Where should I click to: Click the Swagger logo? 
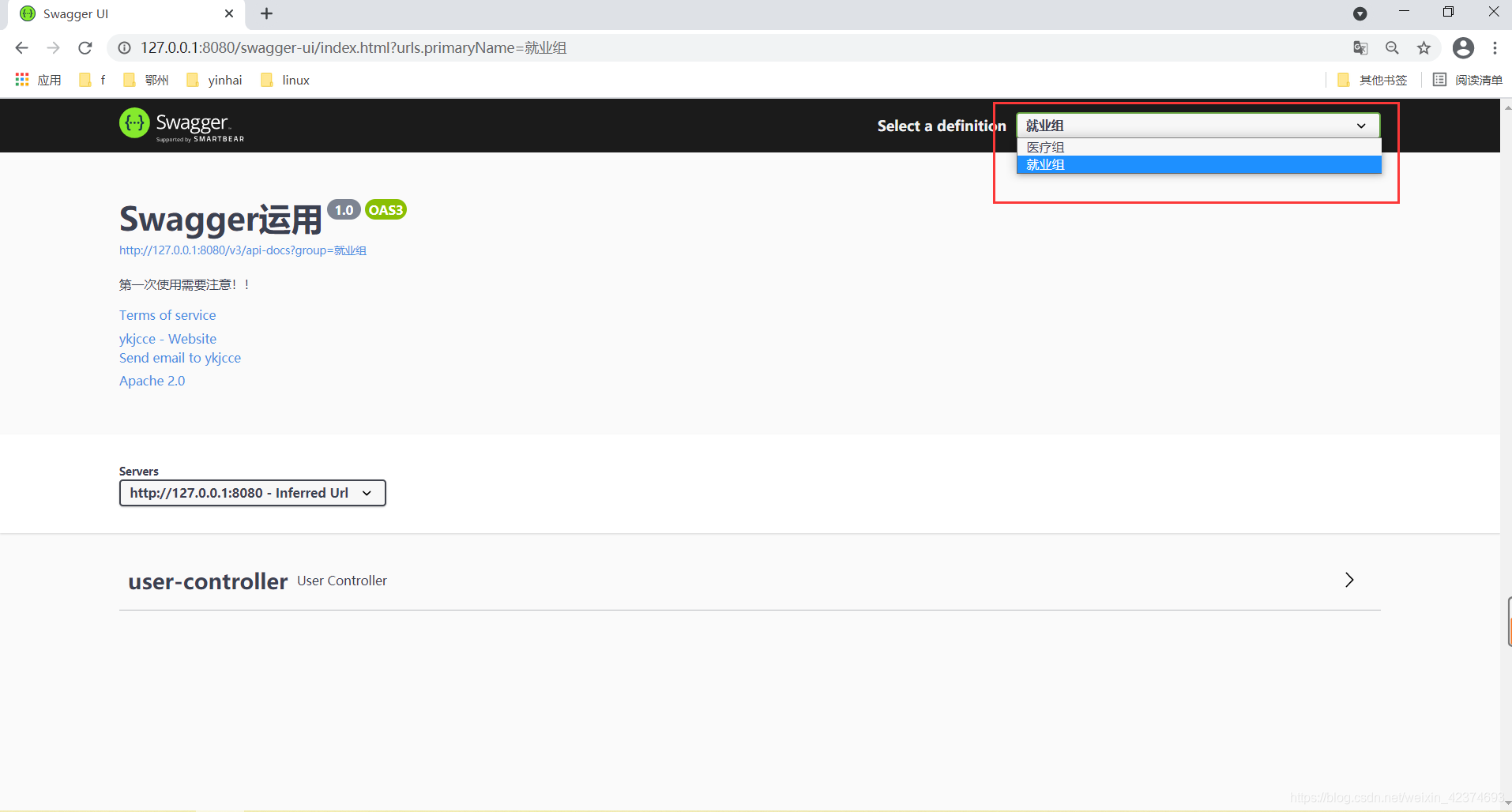(182, 125)
